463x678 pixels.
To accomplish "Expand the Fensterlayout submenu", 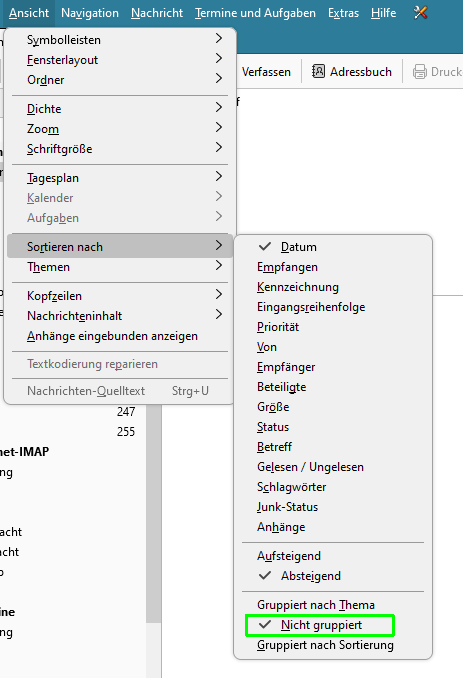I will 120,60.
